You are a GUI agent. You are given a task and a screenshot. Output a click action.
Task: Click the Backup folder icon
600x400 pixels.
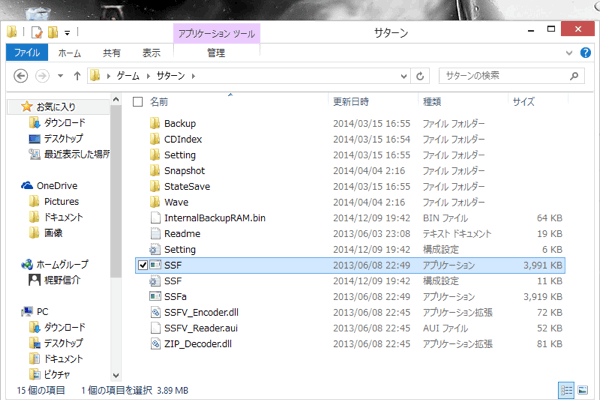tap(154, 123)
